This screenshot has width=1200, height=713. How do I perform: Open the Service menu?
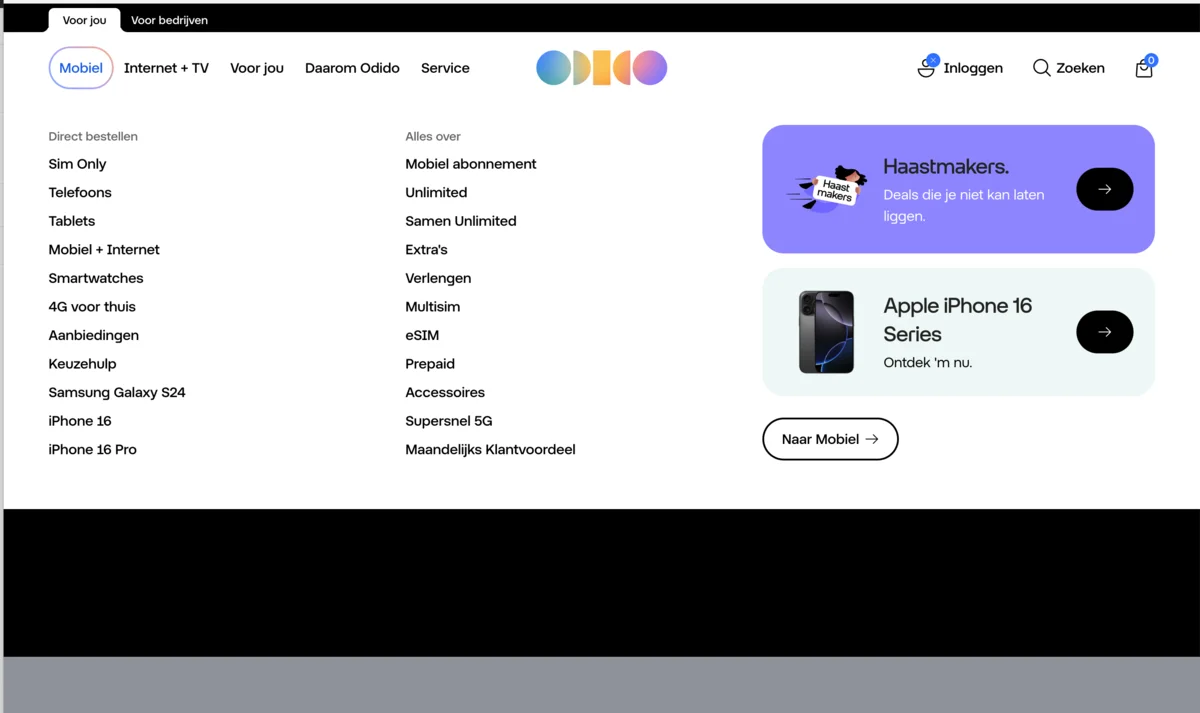coord(445,68)
